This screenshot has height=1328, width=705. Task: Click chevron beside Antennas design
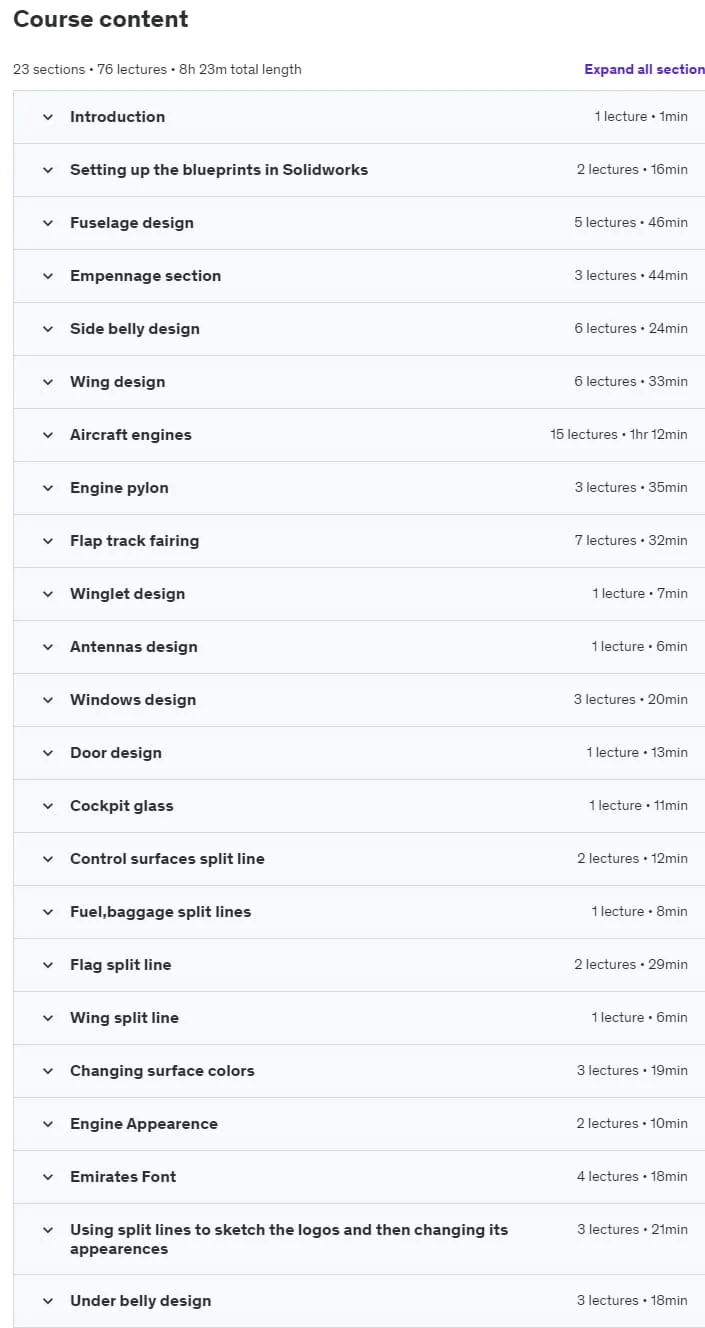[x=47, y=647]
